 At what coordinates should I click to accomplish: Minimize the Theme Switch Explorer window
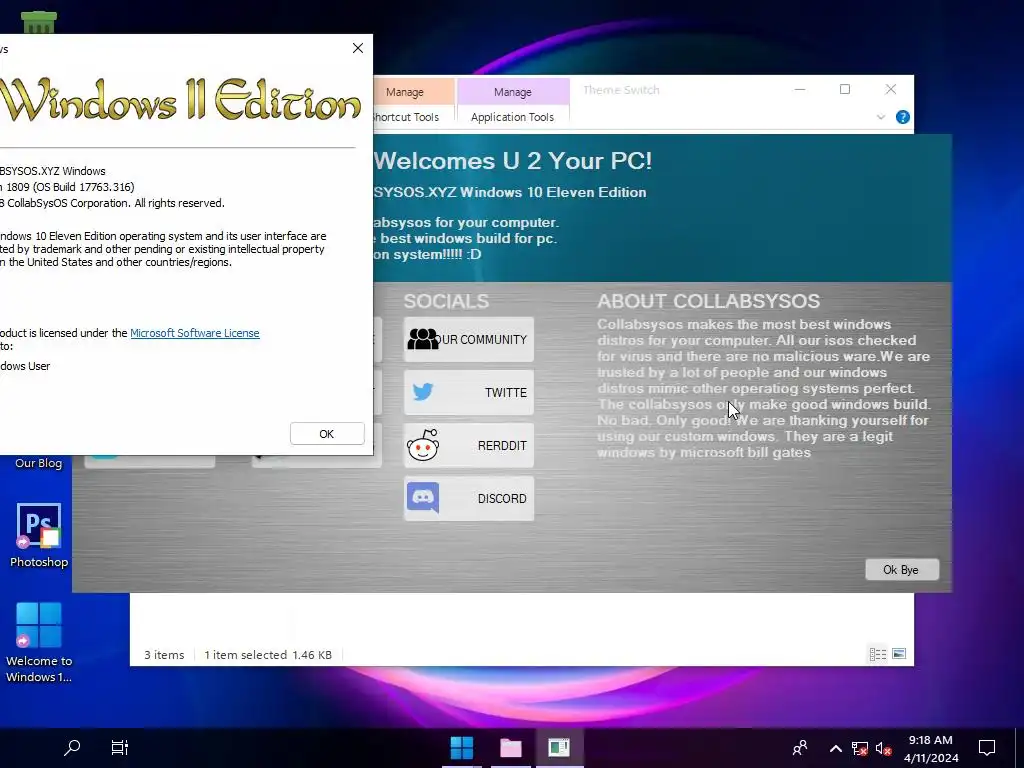click(x=800, y=89)
